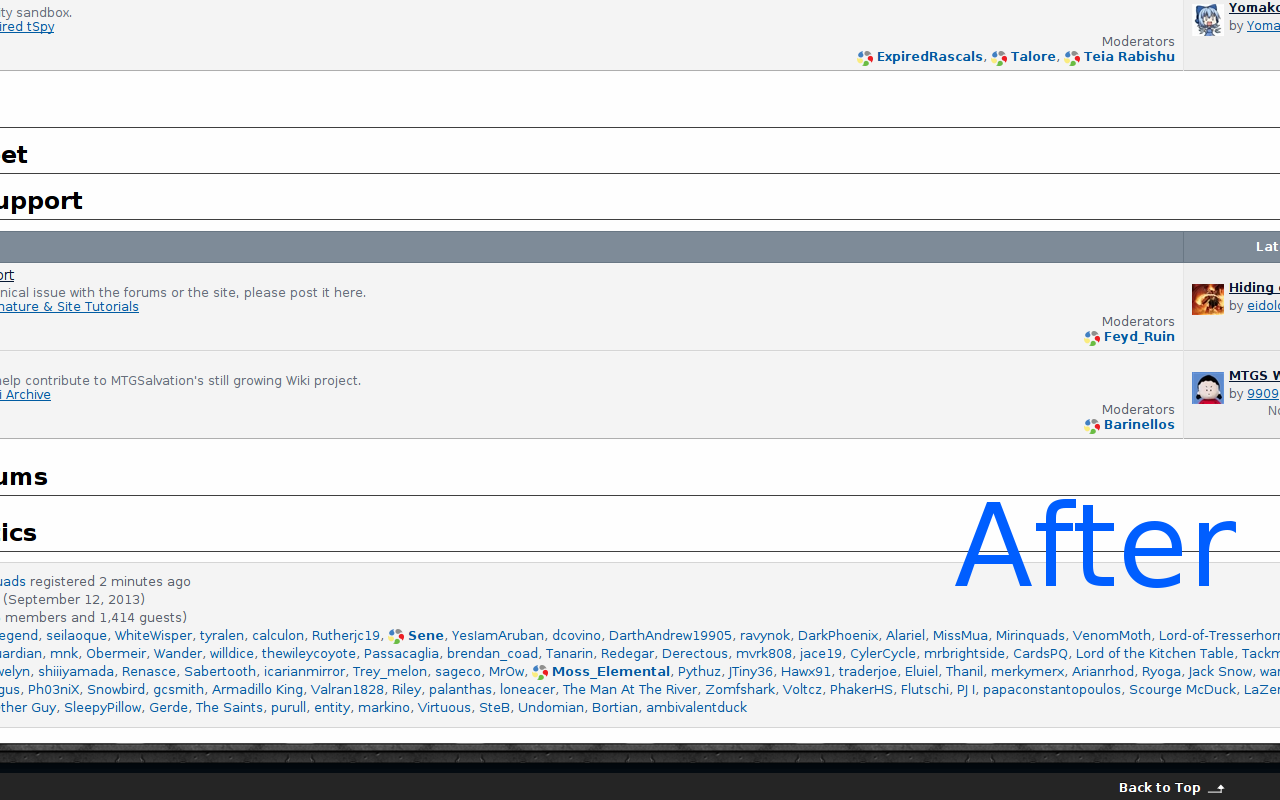Open 9909 author link under MTGS W post

(x=1263, y=394)
